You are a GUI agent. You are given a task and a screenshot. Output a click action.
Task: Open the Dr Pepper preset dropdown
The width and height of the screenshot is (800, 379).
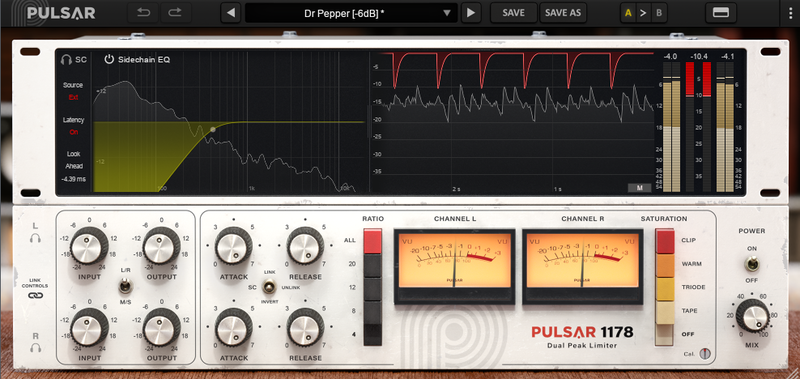351,13
